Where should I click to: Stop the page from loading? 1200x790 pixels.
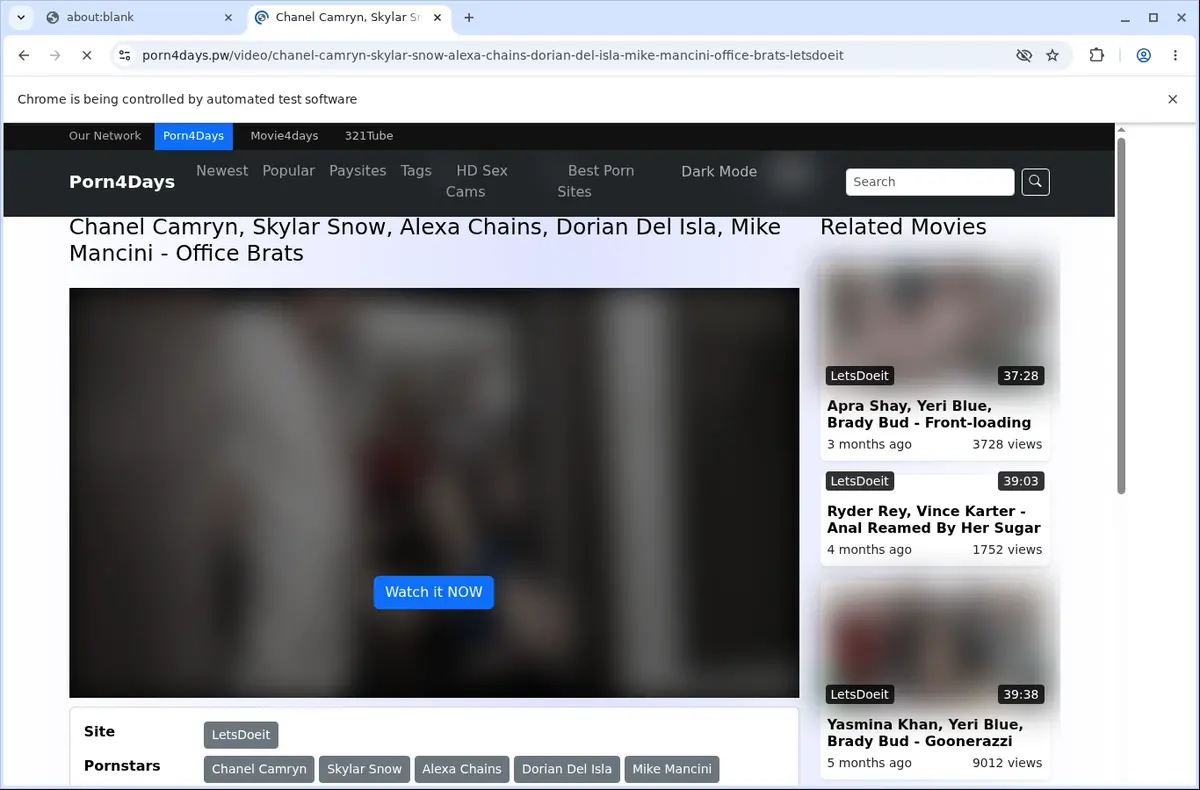coord(86,55)
